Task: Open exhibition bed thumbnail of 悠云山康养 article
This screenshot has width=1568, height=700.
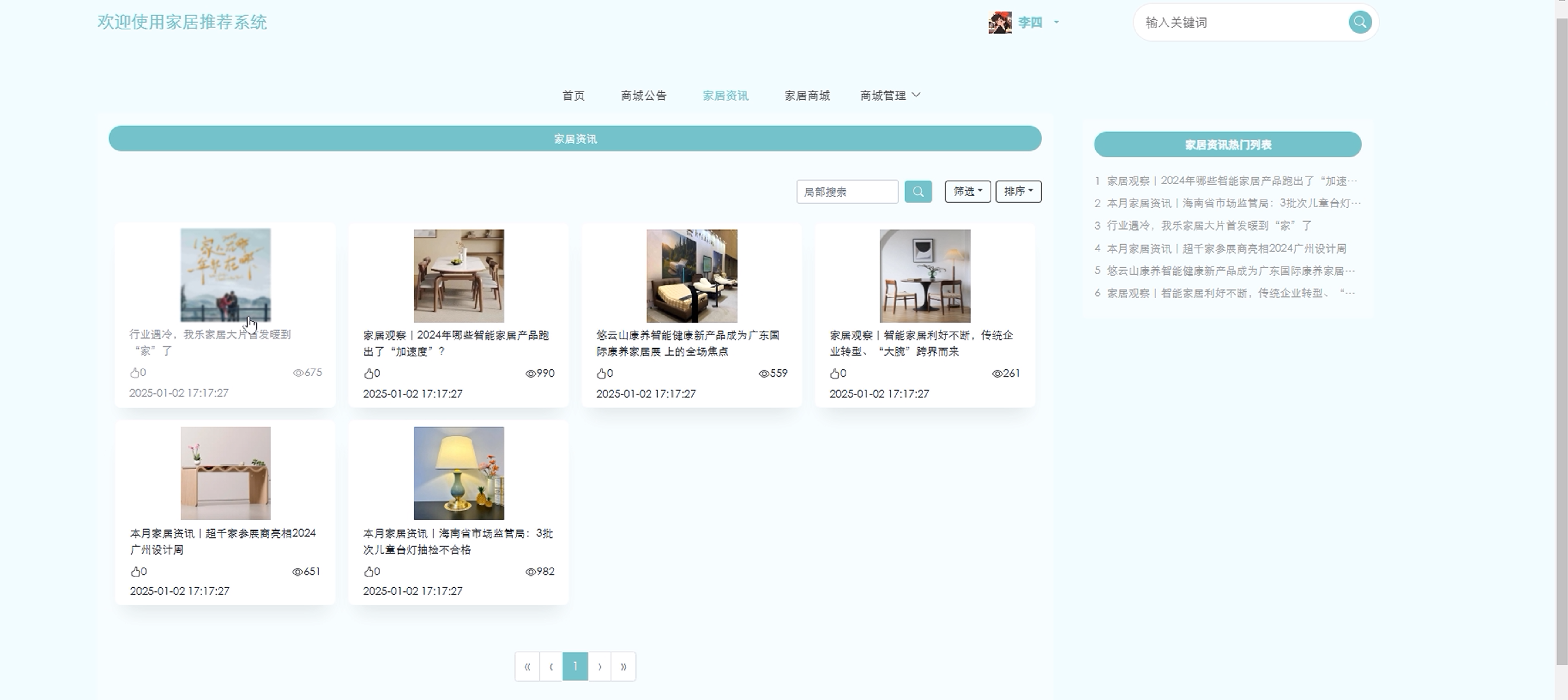Action: [x=692, y=276]
